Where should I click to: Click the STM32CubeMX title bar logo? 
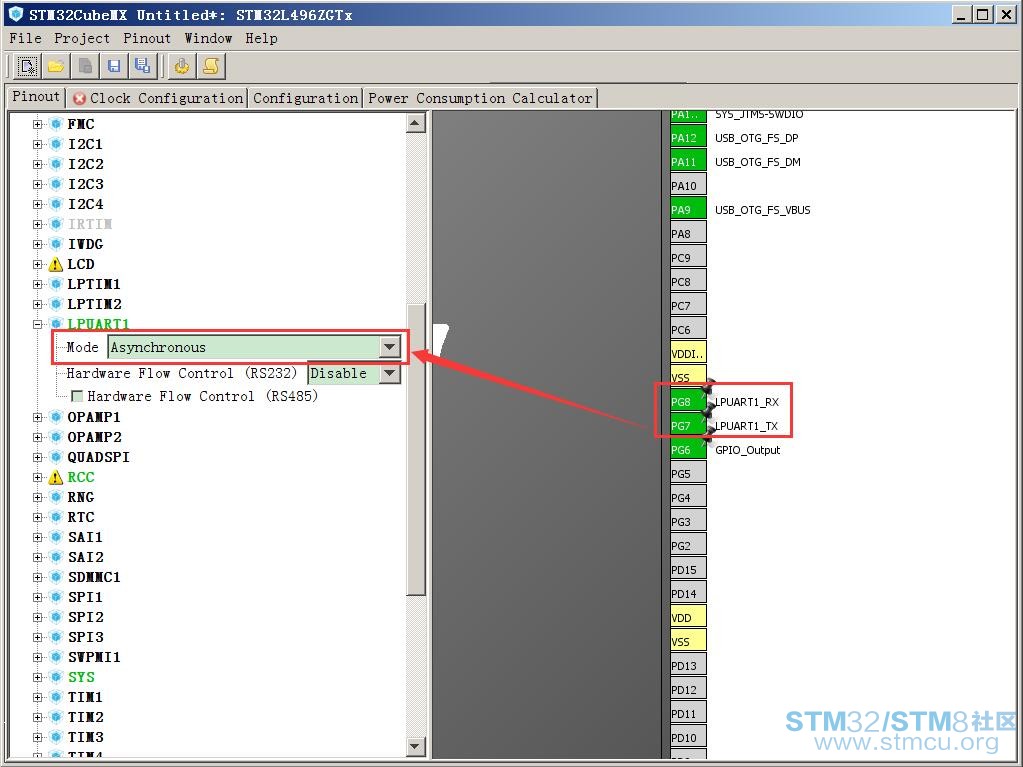click(16, 14)
